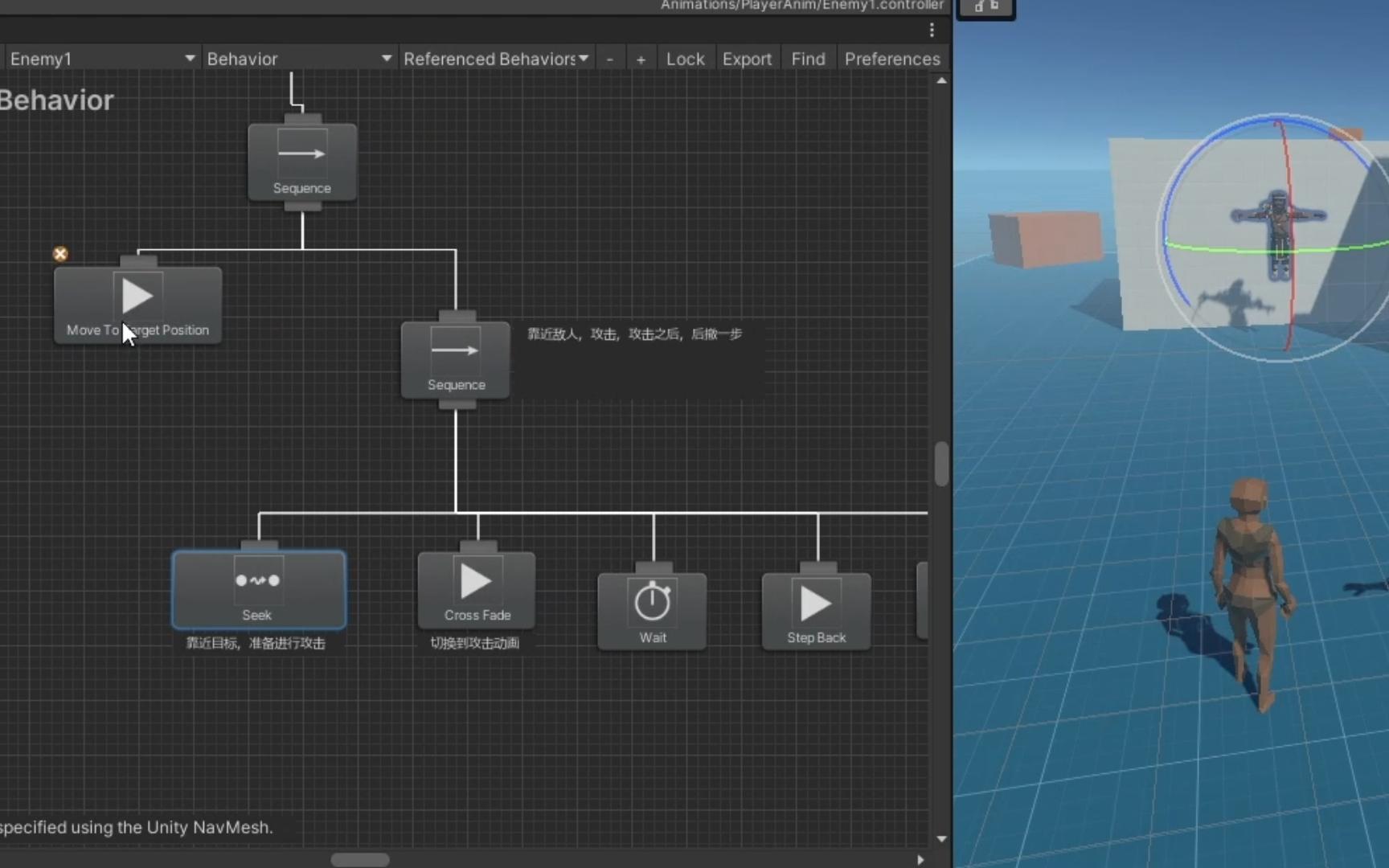Click the Wait node stopwatch icon
1389x868 pixels.
click(651, 601)
